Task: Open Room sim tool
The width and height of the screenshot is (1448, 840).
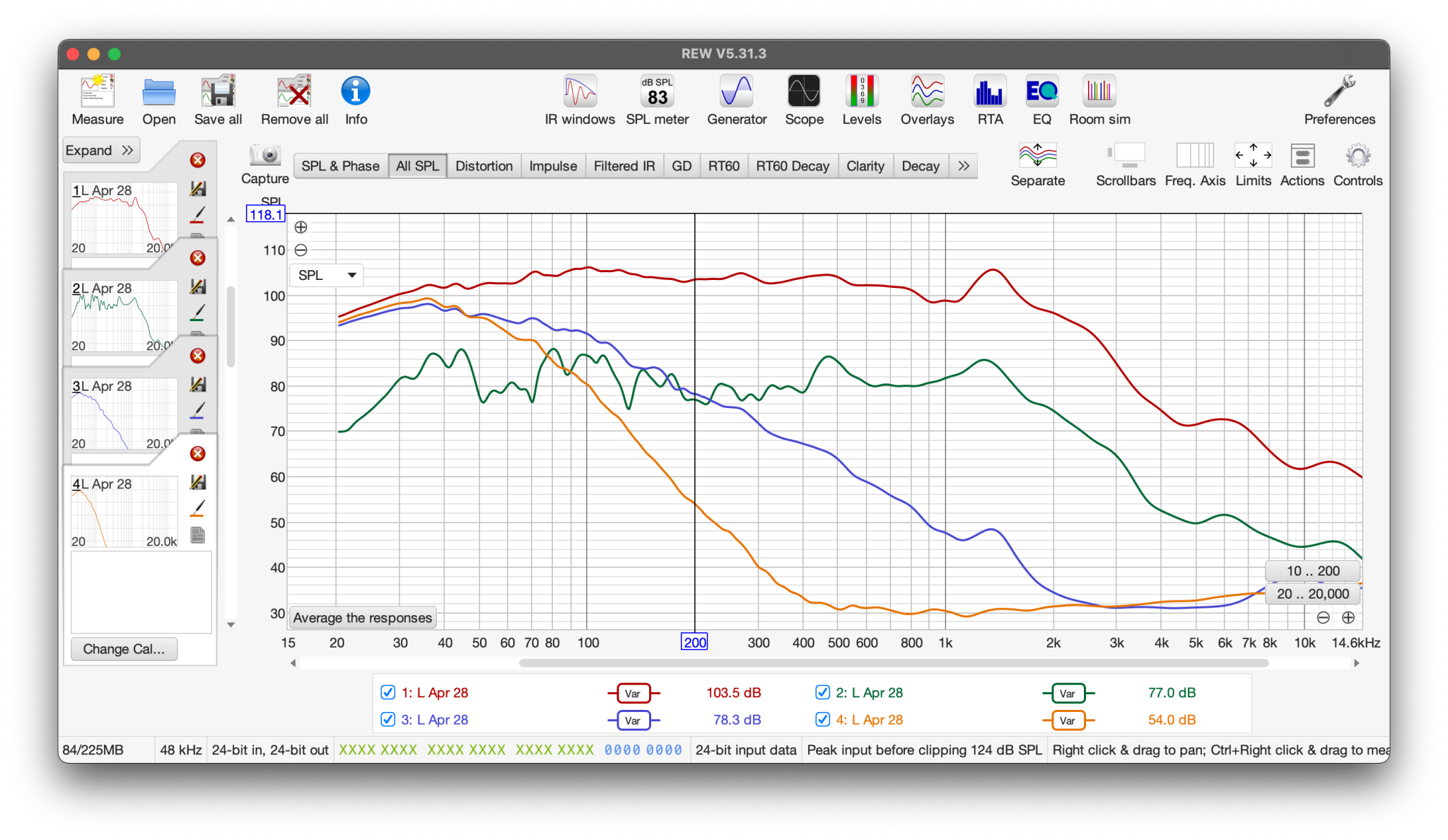Action: tap(1099, 100)
